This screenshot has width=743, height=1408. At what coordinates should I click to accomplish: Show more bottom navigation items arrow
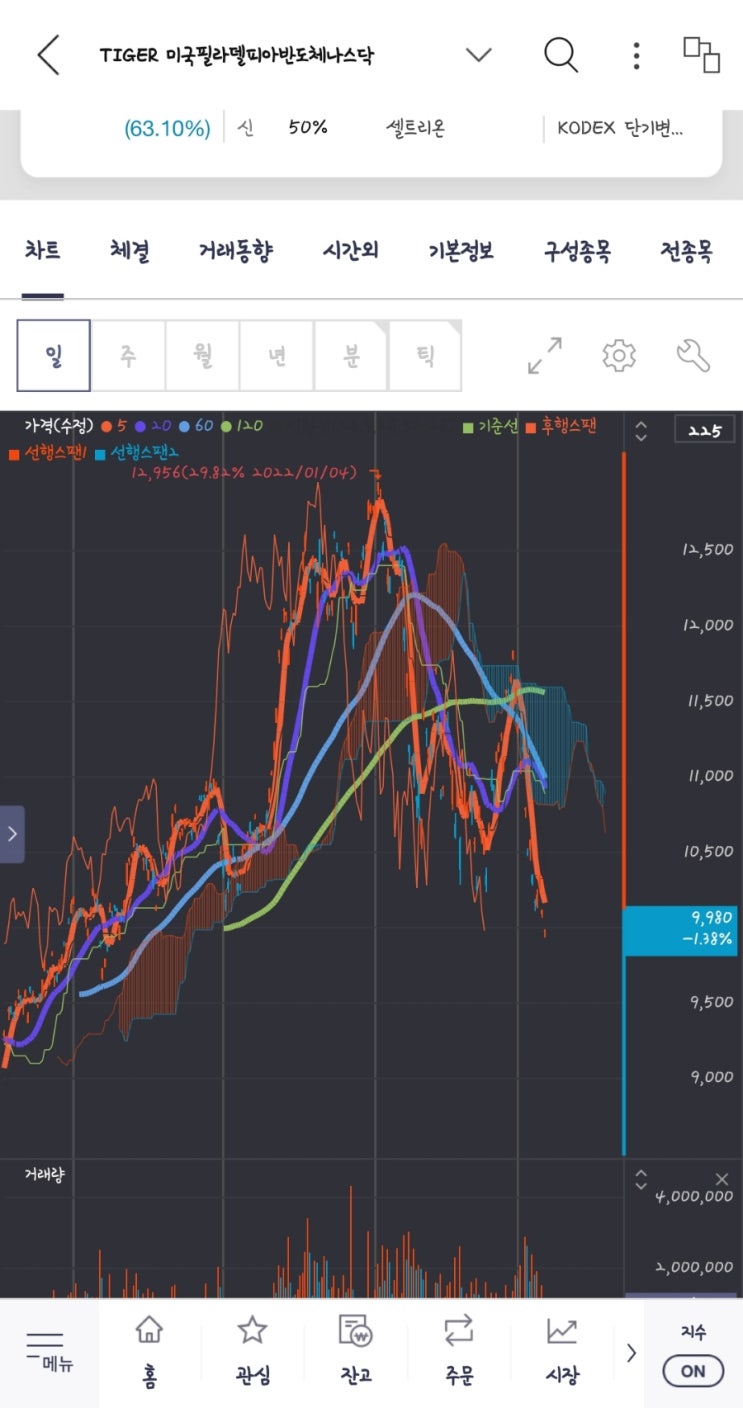[631, 1353]
